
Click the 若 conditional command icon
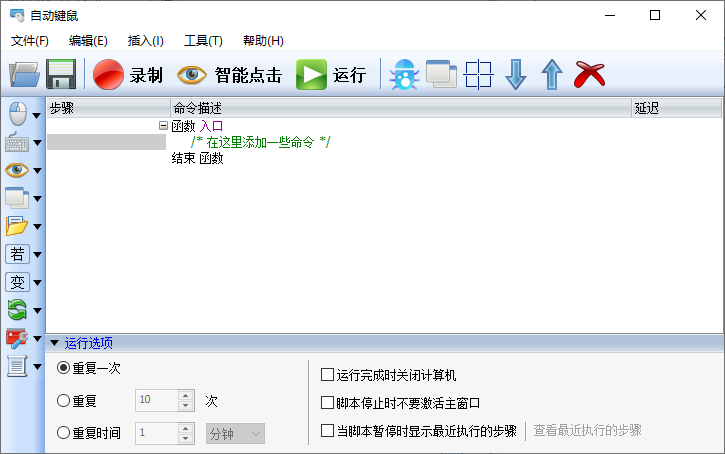[17, 254]
